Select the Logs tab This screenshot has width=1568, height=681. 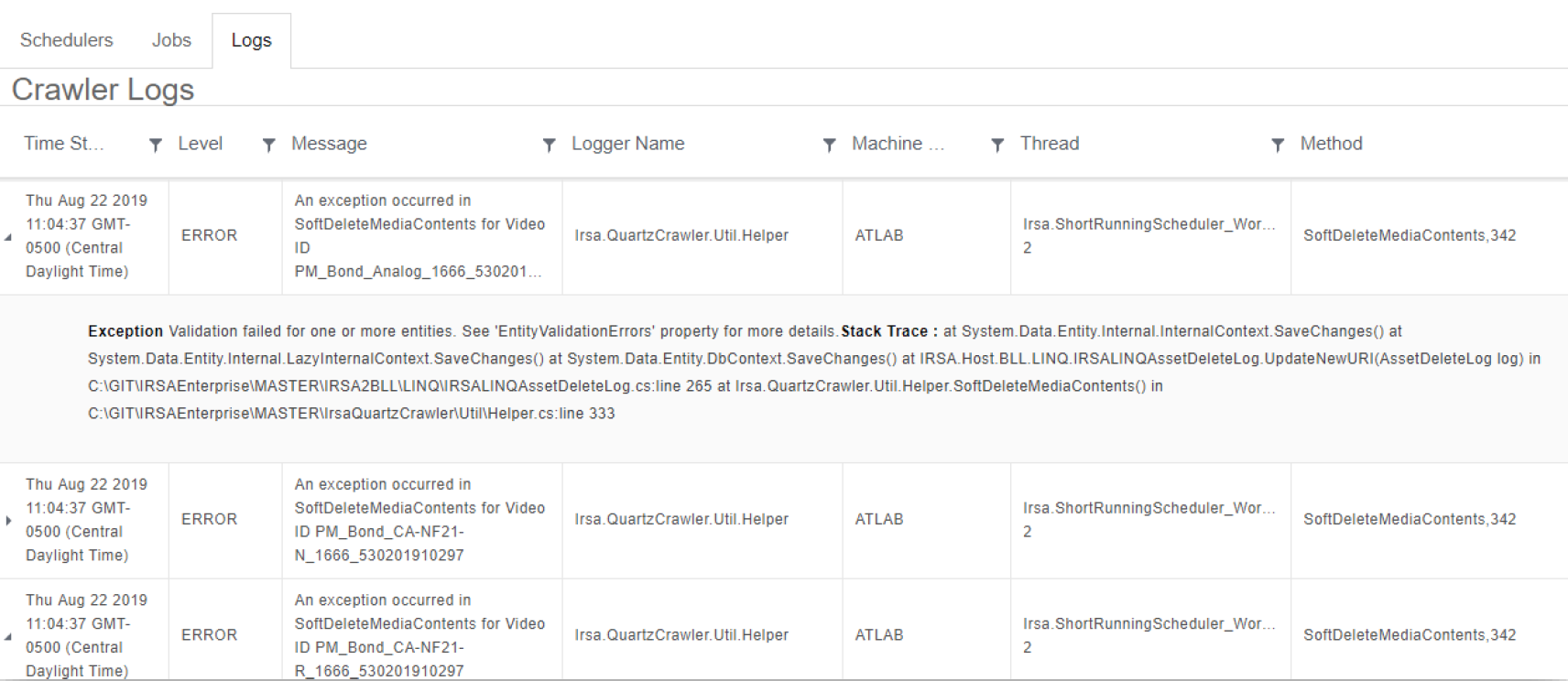[251, 40]
